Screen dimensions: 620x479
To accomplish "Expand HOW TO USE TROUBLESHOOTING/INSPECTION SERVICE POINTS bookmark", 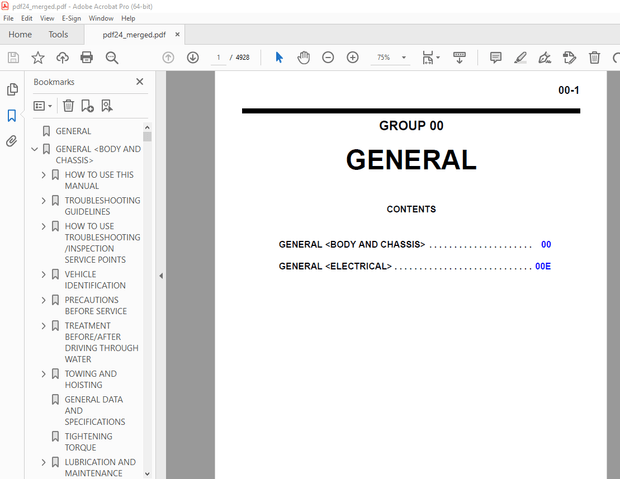I will [x=43, y=226].
